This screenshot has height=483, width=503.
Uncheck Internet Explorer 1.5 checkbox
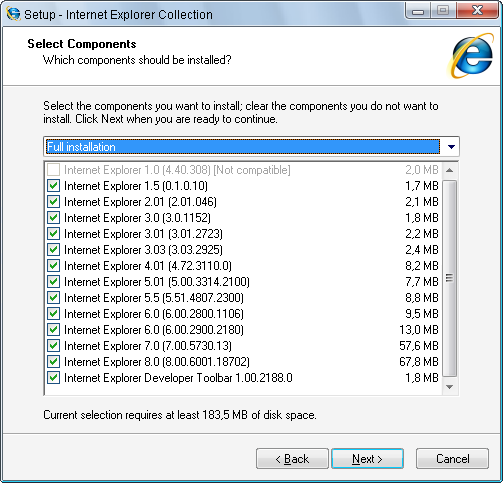tap(53, 186)
